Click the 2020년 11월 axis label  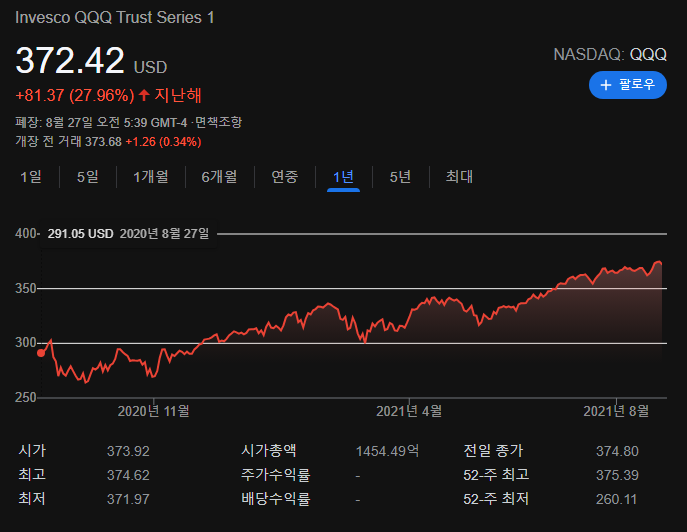point(153,411)
